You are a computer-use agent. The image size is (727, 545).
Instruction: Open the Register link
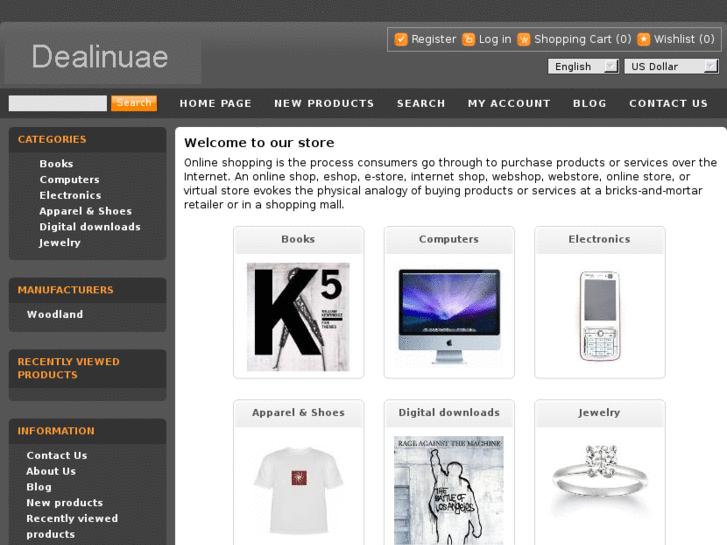[x=434, y=39]
